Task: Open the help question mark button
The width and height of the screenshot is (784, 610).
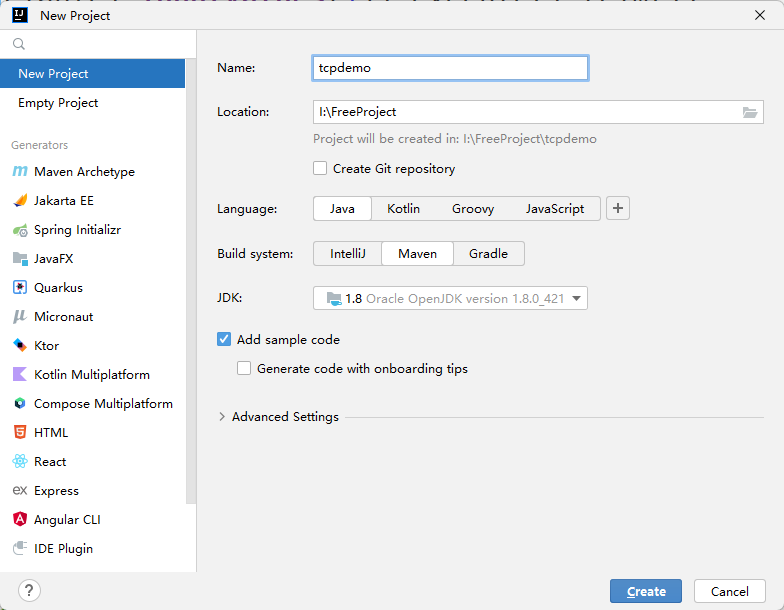Action: [30, 590]
